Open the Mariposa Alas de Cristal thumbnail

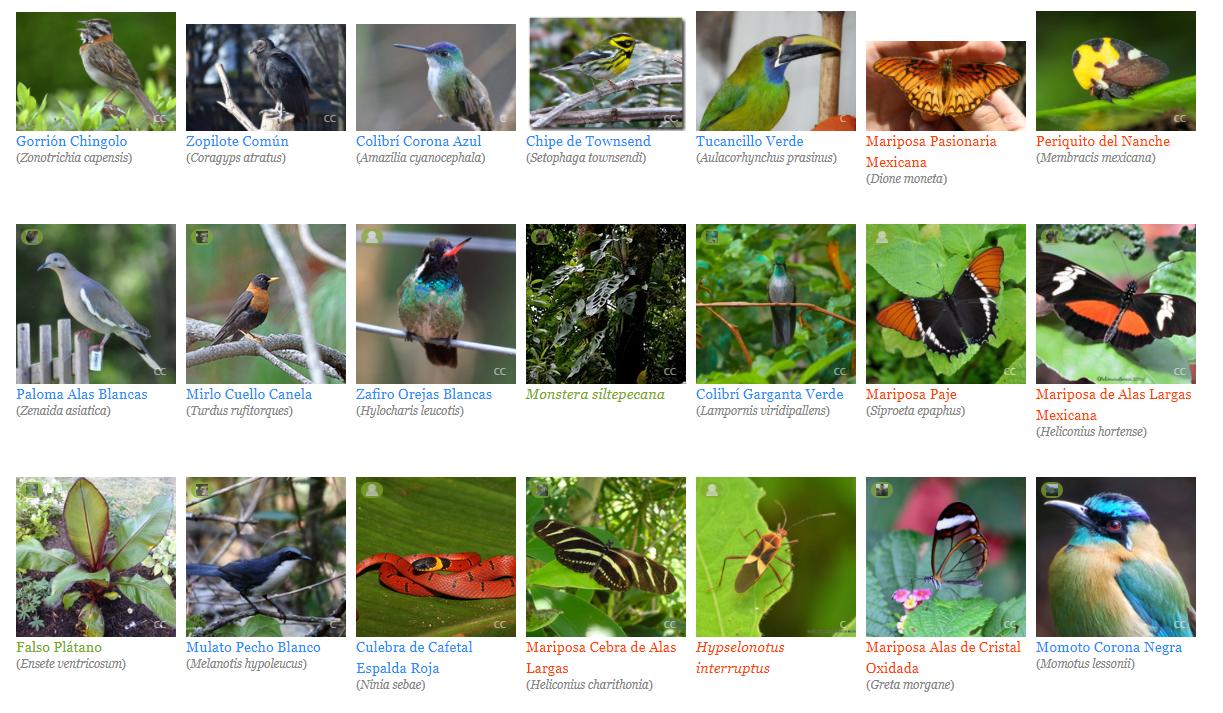946,557
